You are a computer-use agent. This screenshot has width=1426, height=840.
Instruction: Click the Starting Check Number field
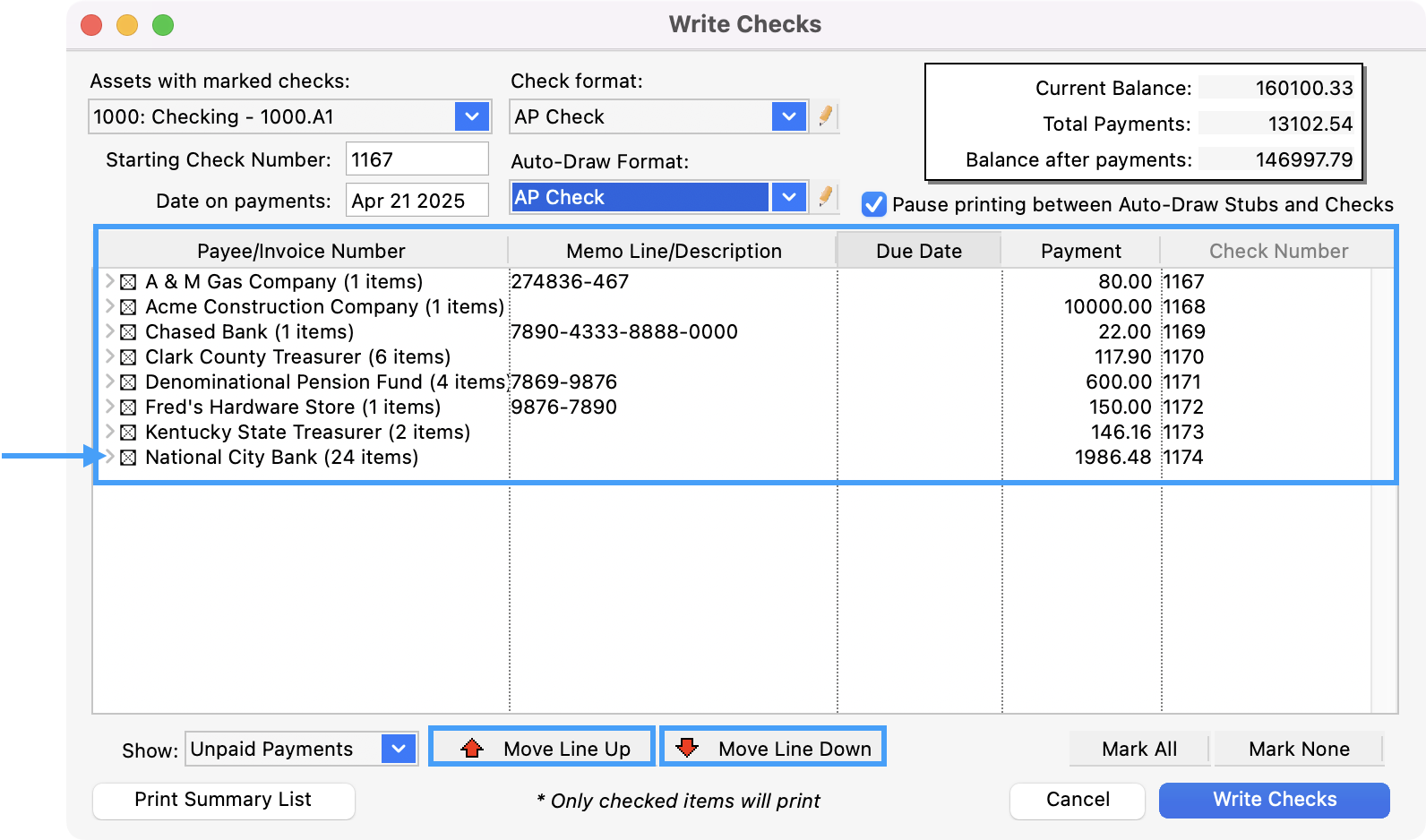pyautogui.click(x=417, y=159)
